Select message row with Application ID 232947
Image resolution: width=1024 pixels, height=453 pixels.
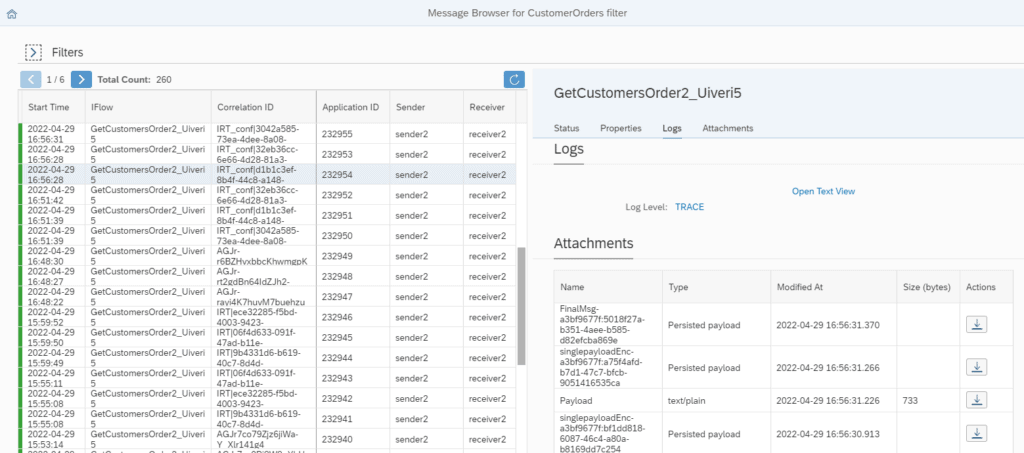(x=268, y=296)
